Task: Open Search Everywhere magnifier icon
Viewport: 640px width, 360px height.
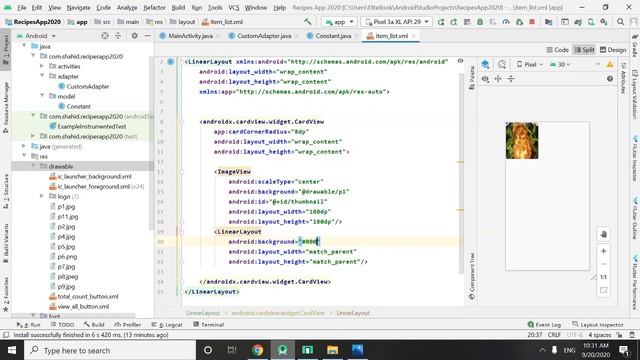Action: point(620,22)
